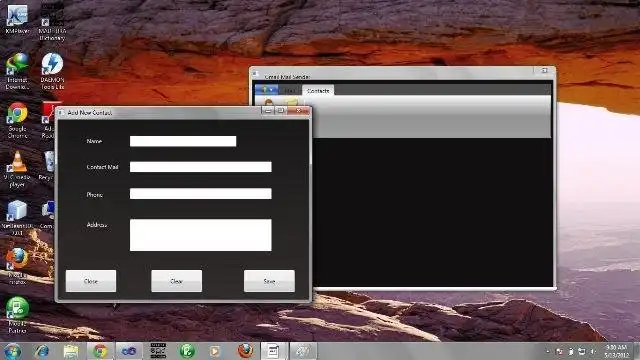Click the Visual Studio infinity icon in taskbar
The image size is (640, 360).
point(129,351)
